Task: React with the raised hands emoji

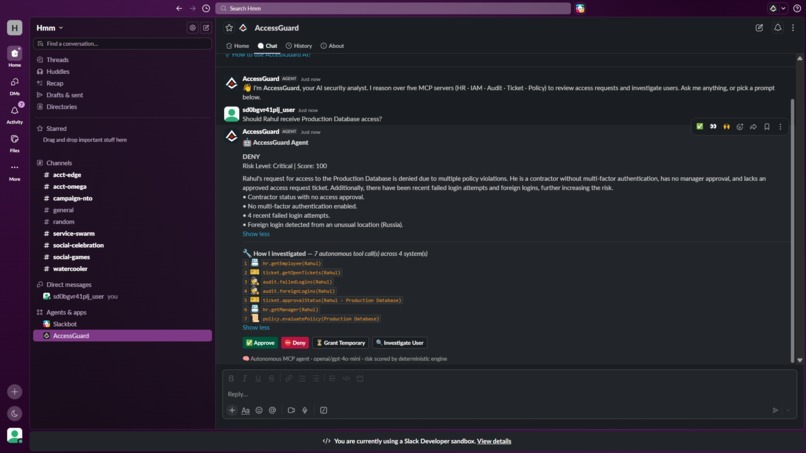Action: pos(726,126)
